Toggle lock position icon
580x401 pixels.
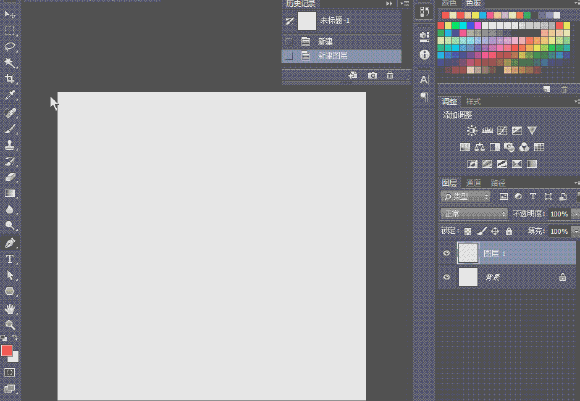pos(495,232)
